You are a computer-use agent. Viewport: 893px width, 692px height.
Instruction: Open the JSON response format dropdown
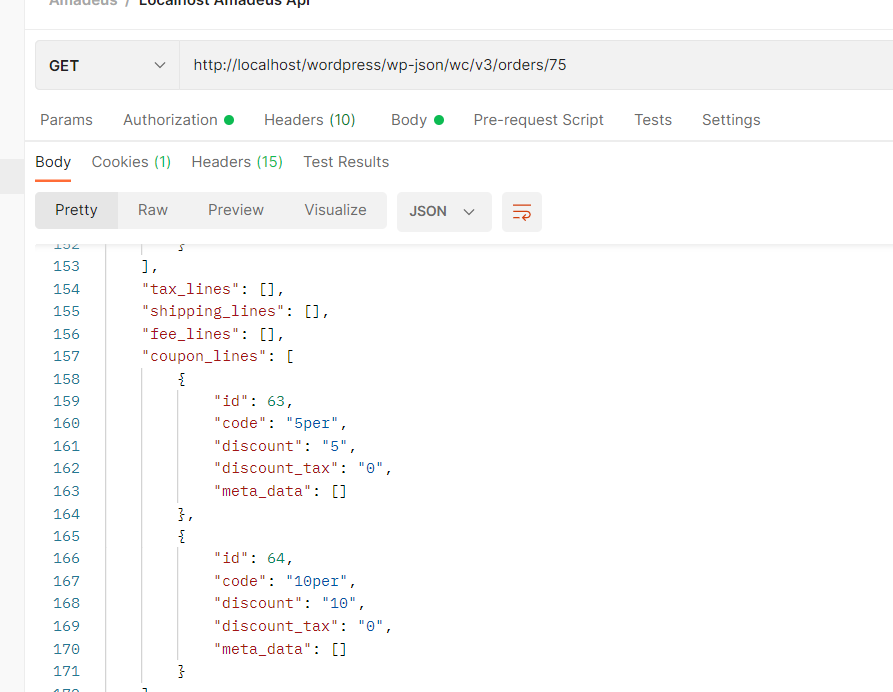click(443, 211)
